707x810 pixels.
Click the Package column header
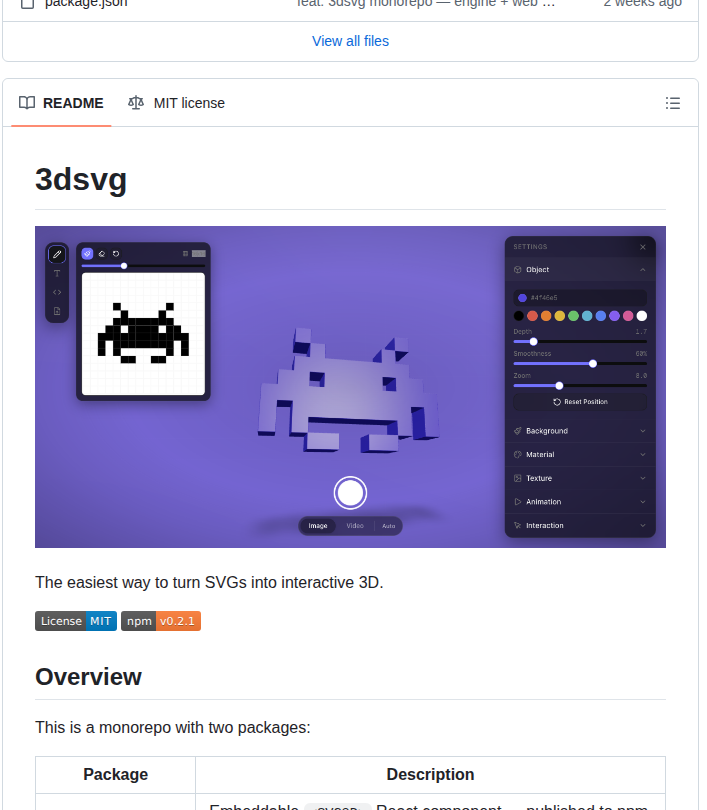pyautogui.click(x=116, y=774)
